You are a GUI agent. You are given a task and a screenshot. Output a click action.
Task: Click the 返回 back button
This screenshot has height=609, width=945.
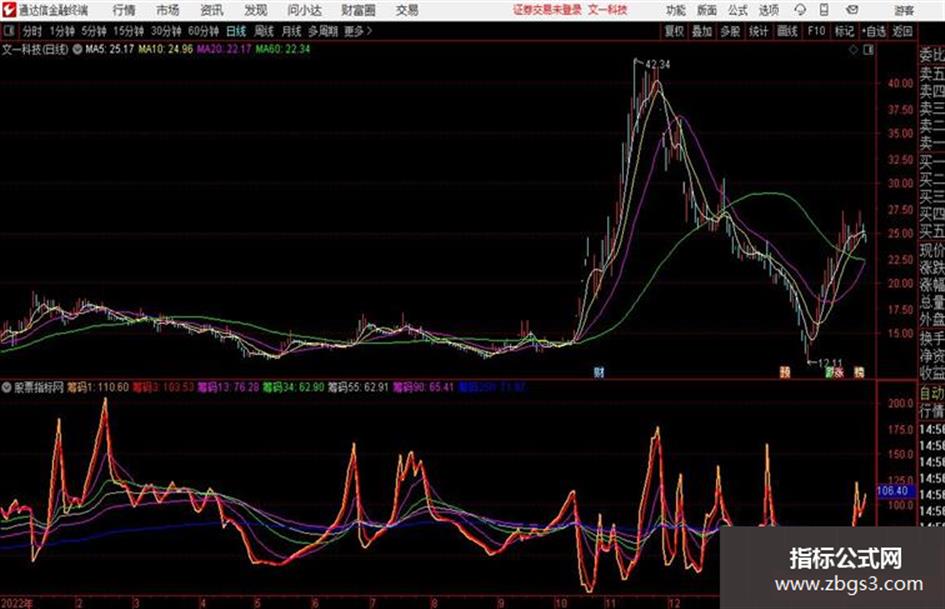pyautogui.click(x=902, y=31)
